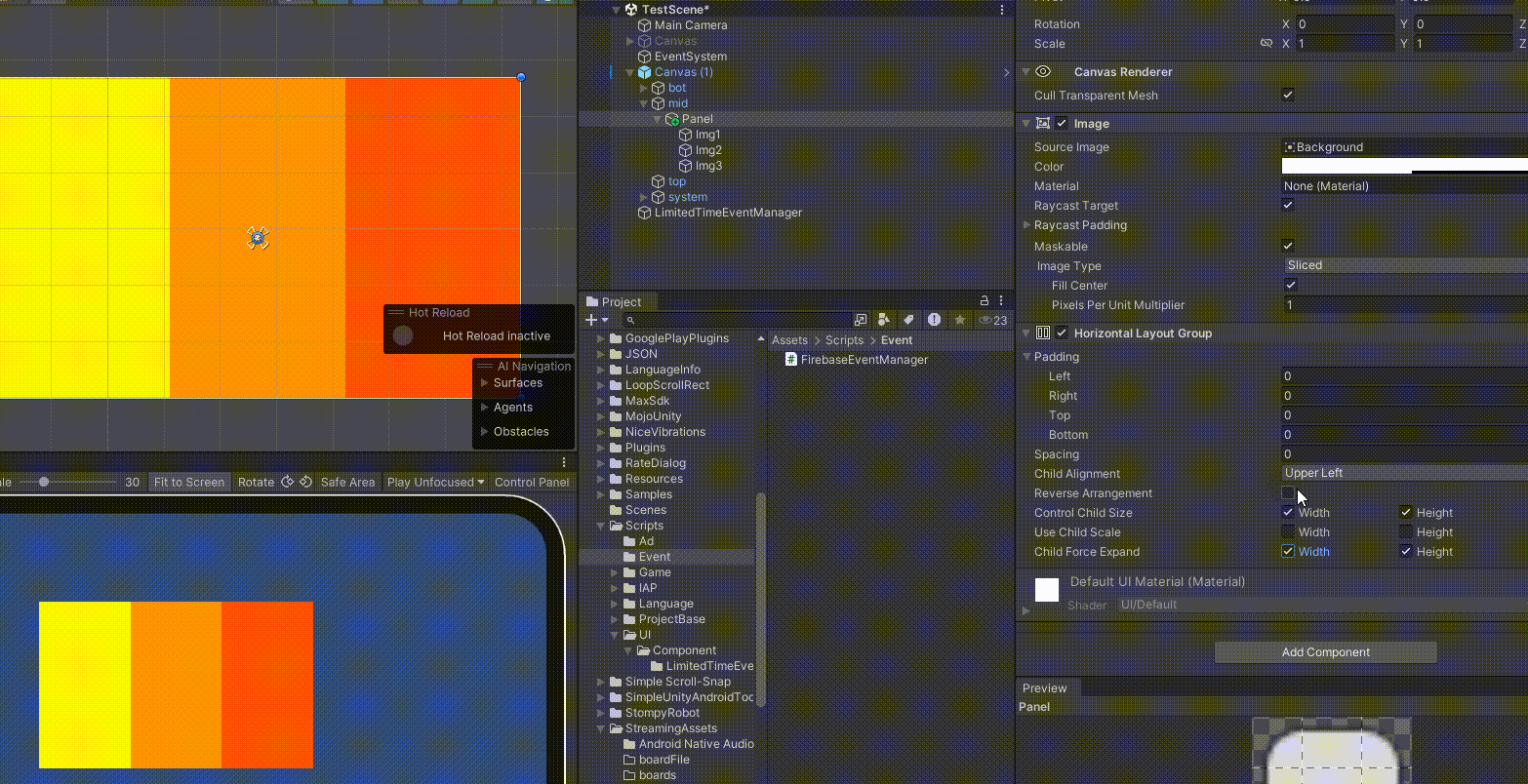The image size is (1528, 784).
Task: Click the Image Color swatch
Action: click(1405, 167)
